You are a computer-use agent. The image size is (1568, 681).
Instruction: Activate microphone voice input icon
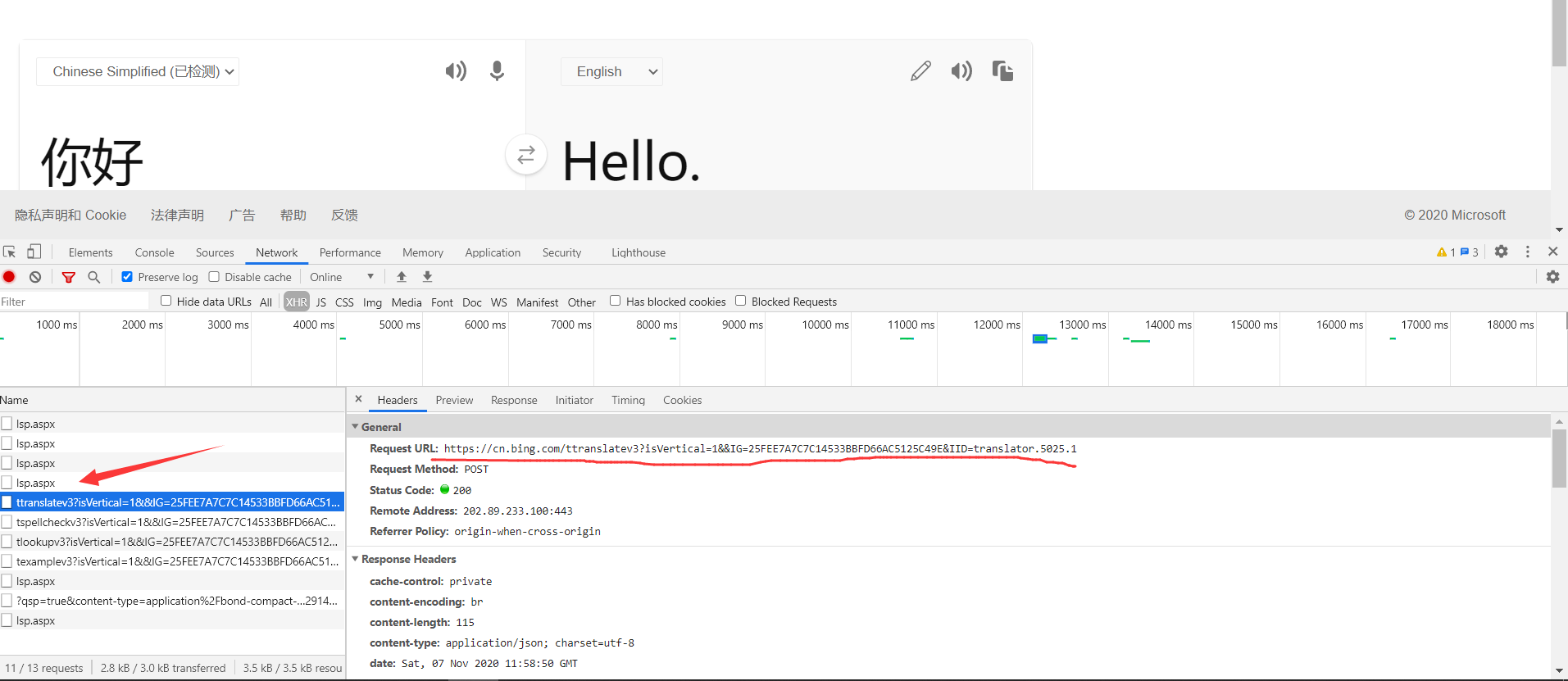(497, 71)
